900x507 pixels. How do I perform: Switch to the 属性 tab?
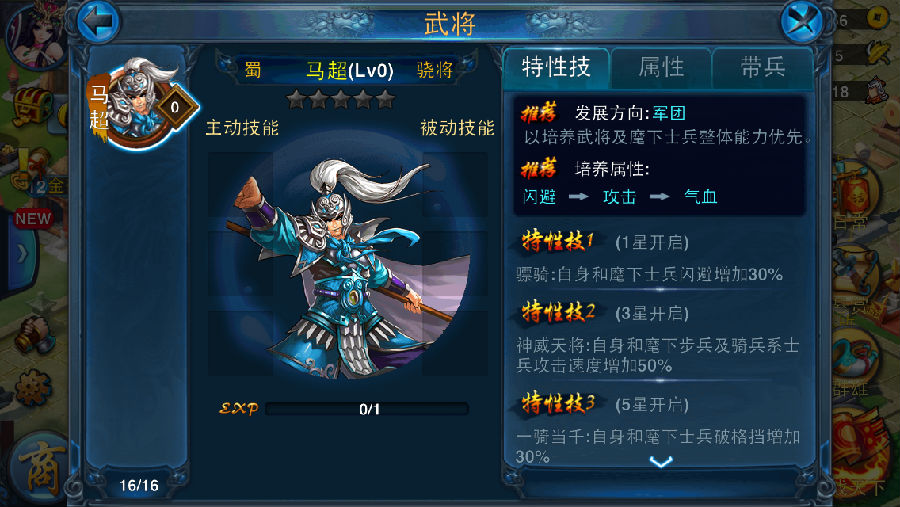click(661, 68)
